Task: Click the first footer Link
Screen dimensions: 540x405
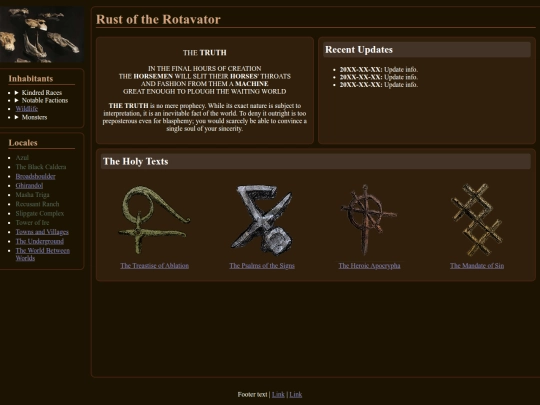Action: point(278,395)
